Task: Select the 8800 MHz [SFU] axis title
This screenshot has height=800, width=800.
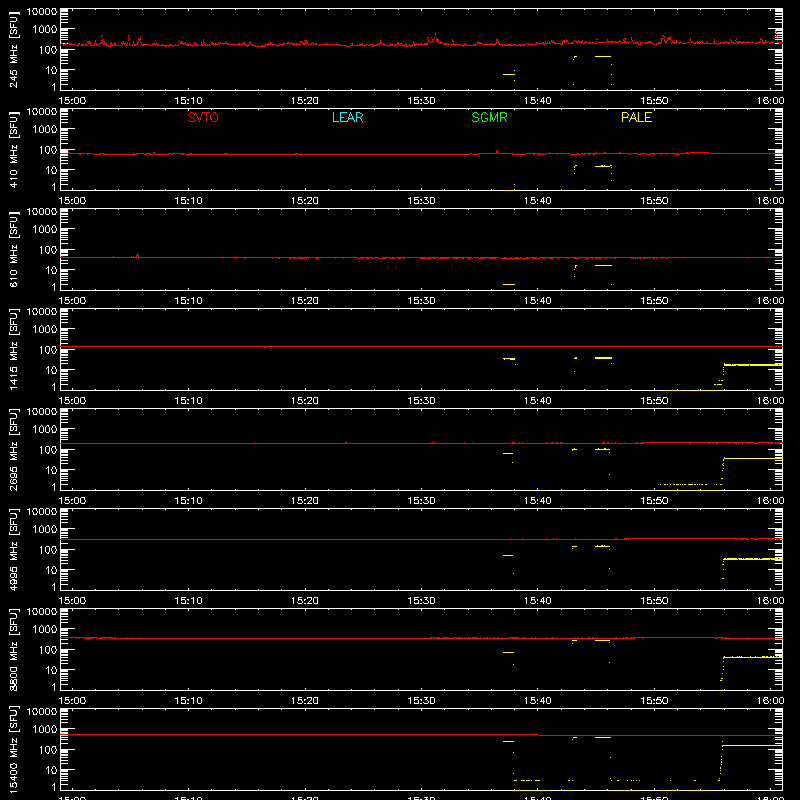Action: pos(14,649)
